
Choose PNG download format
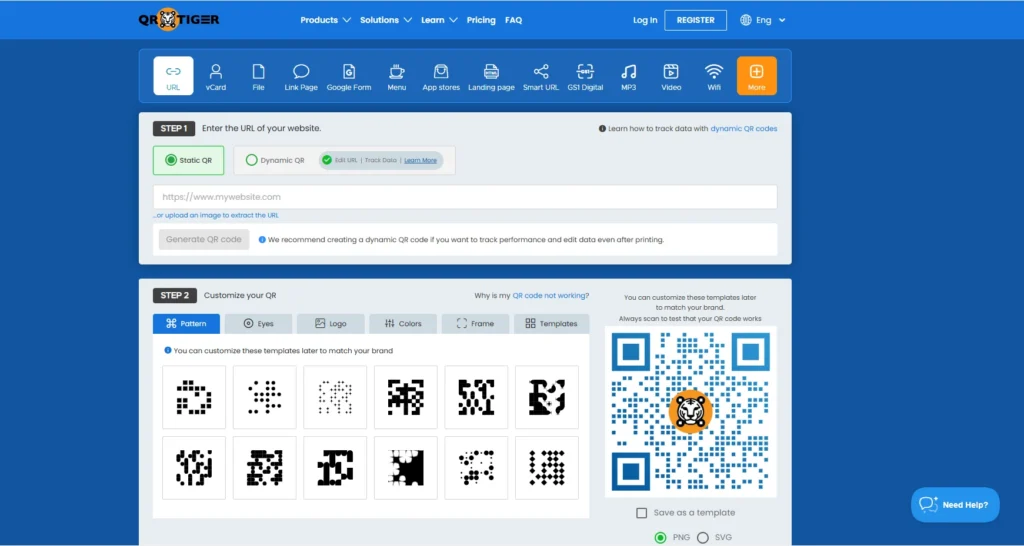coord(661,538)
